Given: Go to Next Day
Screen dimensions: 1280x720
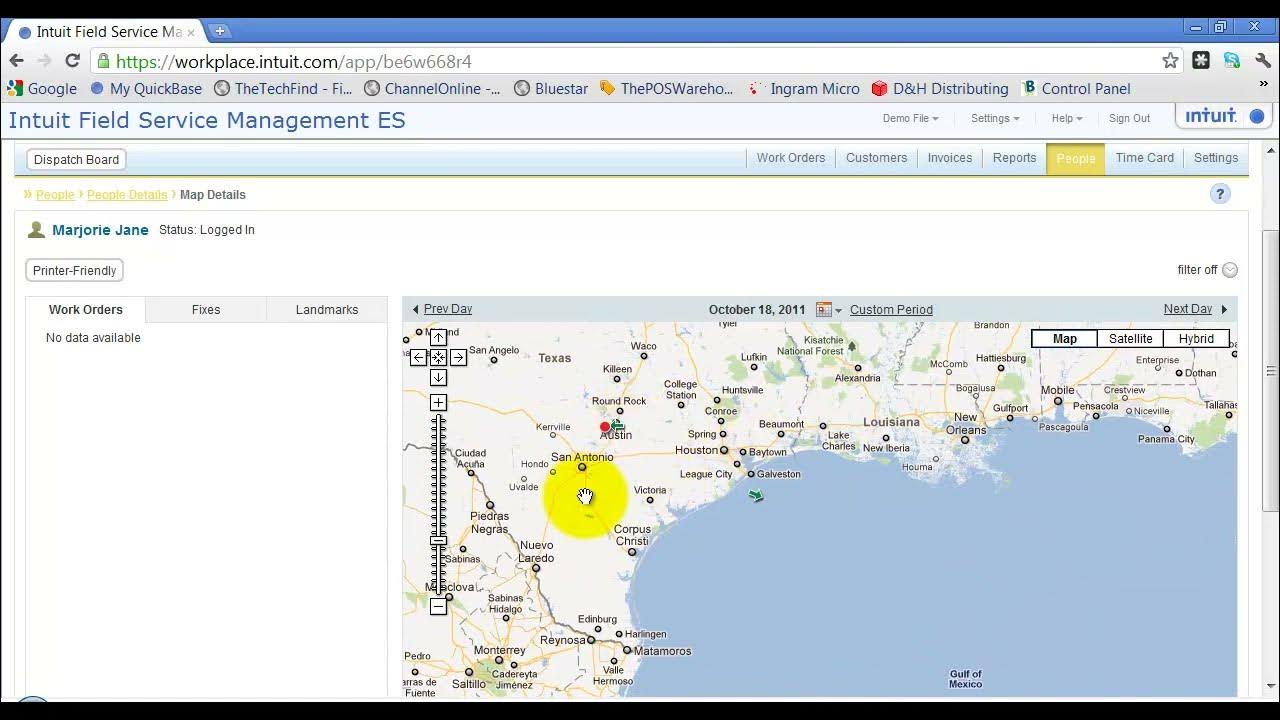Looking at the screenshot, I should (x=1188, y=309).
